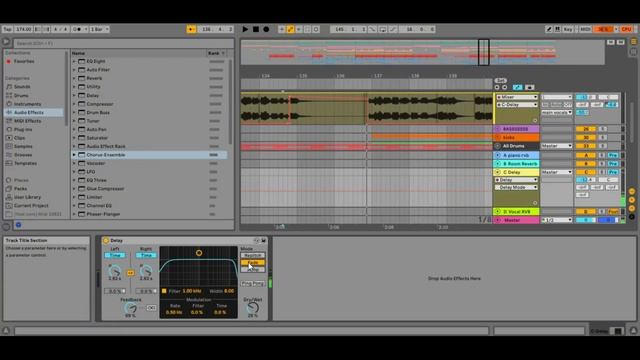Toggle Left delay Time sync button
The width and height of the screenshot is (640, 360).
115,255
